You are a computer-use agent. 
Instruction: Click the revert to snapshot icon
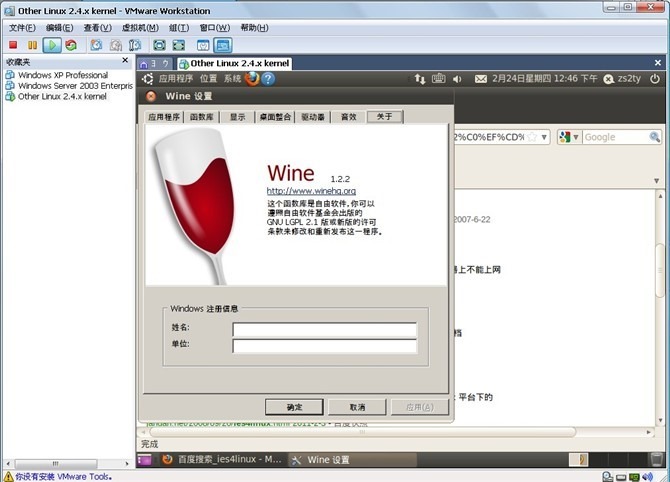pos(116,45)
